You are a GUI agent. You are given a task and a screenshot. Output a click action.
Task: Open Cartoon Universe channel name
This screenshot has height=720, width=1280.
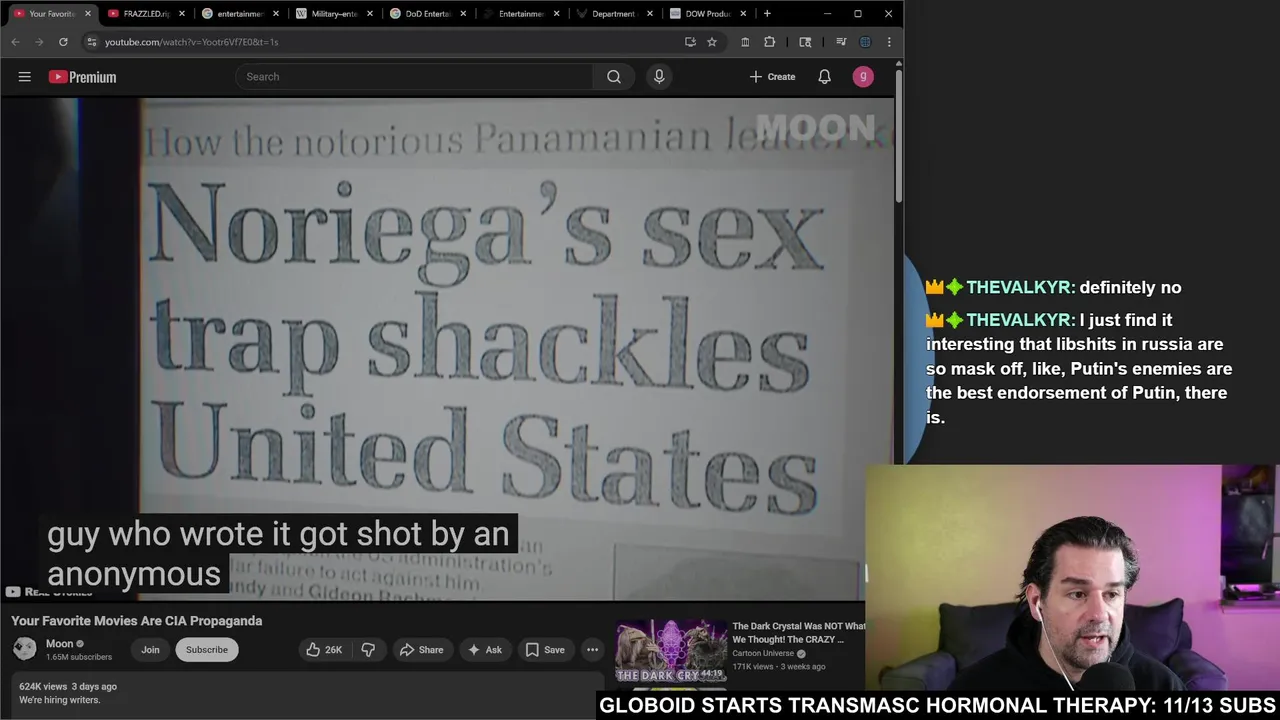(763, 653)
